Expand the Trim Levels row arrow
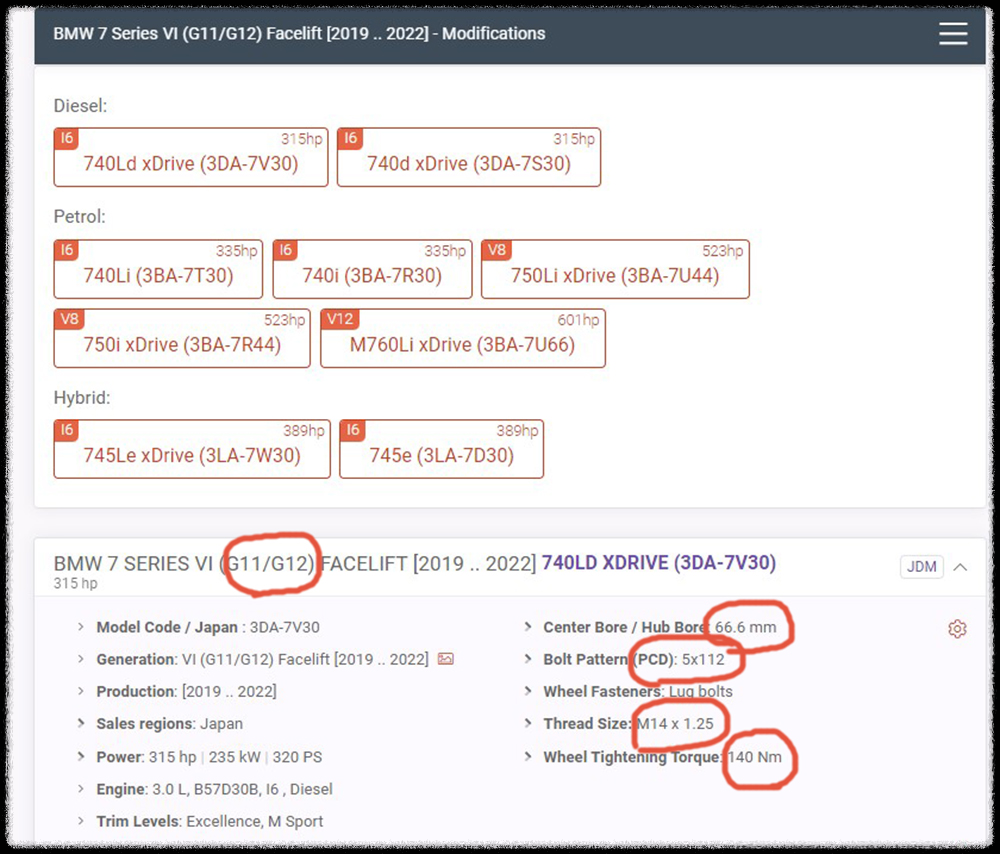 pyautogui.click(x=80, y=820)
